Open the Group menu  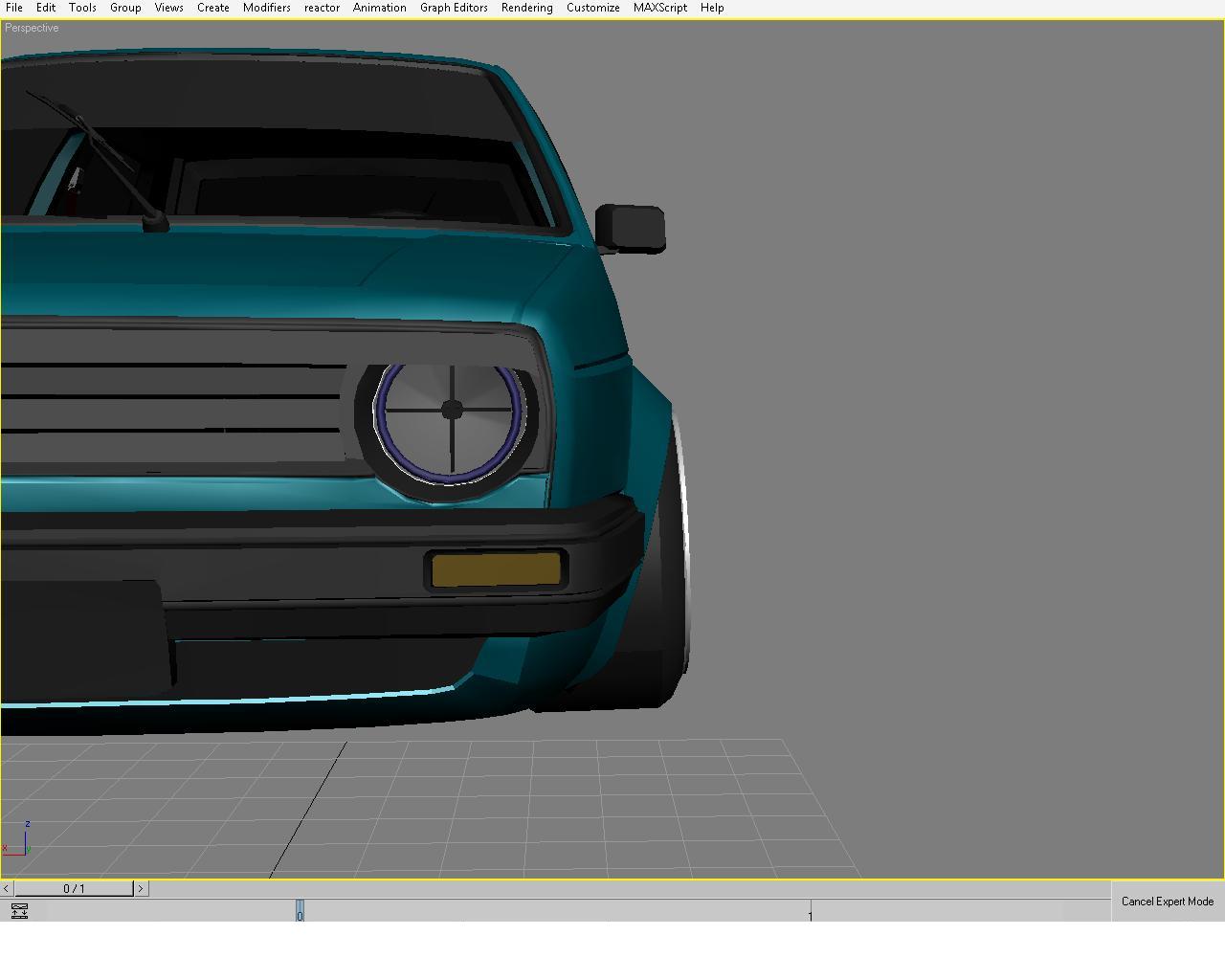click(125, 8)
